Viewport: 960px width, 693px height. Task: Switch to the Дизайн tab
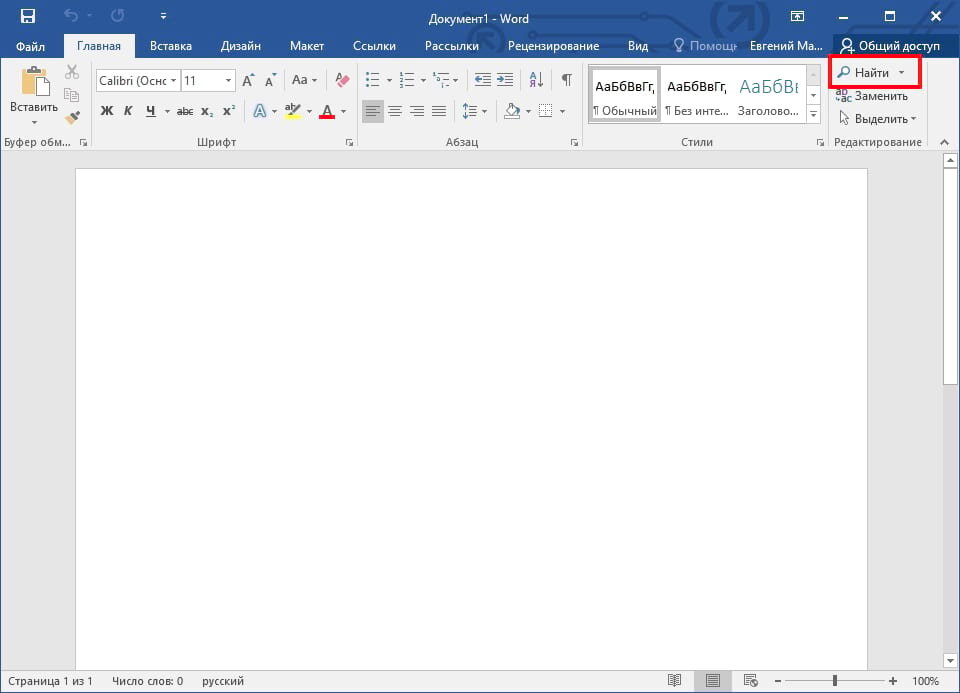tap(241, 46)
